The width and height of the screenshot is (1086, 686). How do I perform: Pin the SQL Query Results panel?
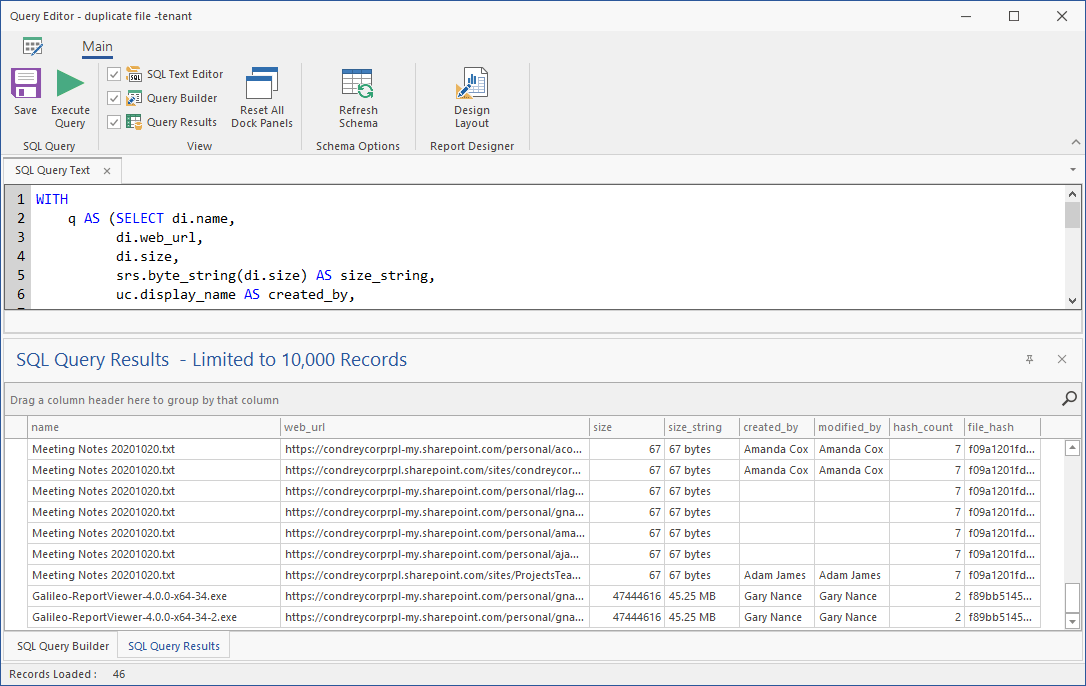coord(1029,359)
